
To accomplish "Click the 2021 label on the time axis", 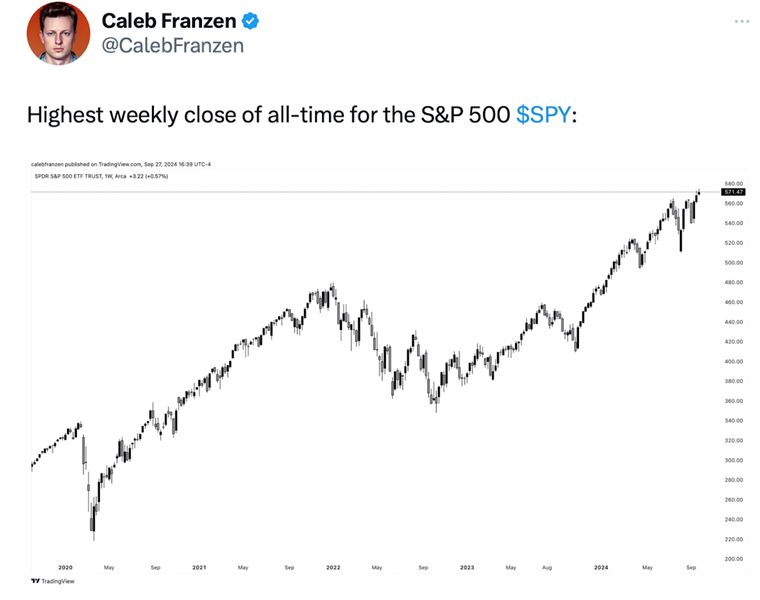I will pos(199,567).
